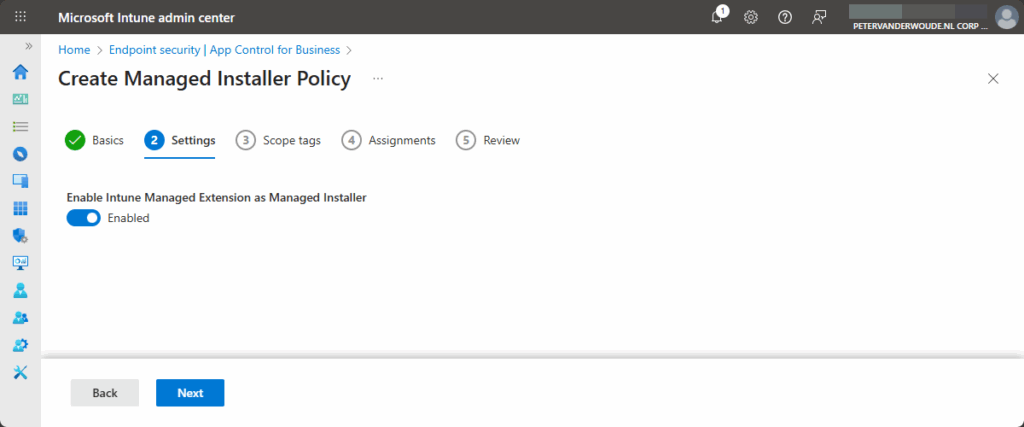Viewport: 1024px width, 427px height.
Task: Jump to the Review step tab
Action: (489, 140)
